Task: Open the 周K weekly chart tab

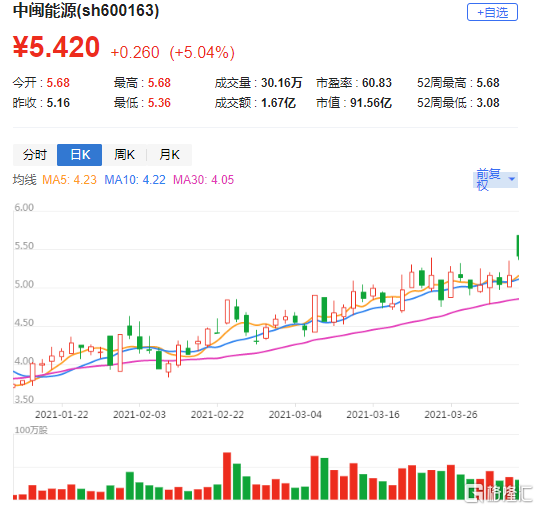Action: [124, 155]
